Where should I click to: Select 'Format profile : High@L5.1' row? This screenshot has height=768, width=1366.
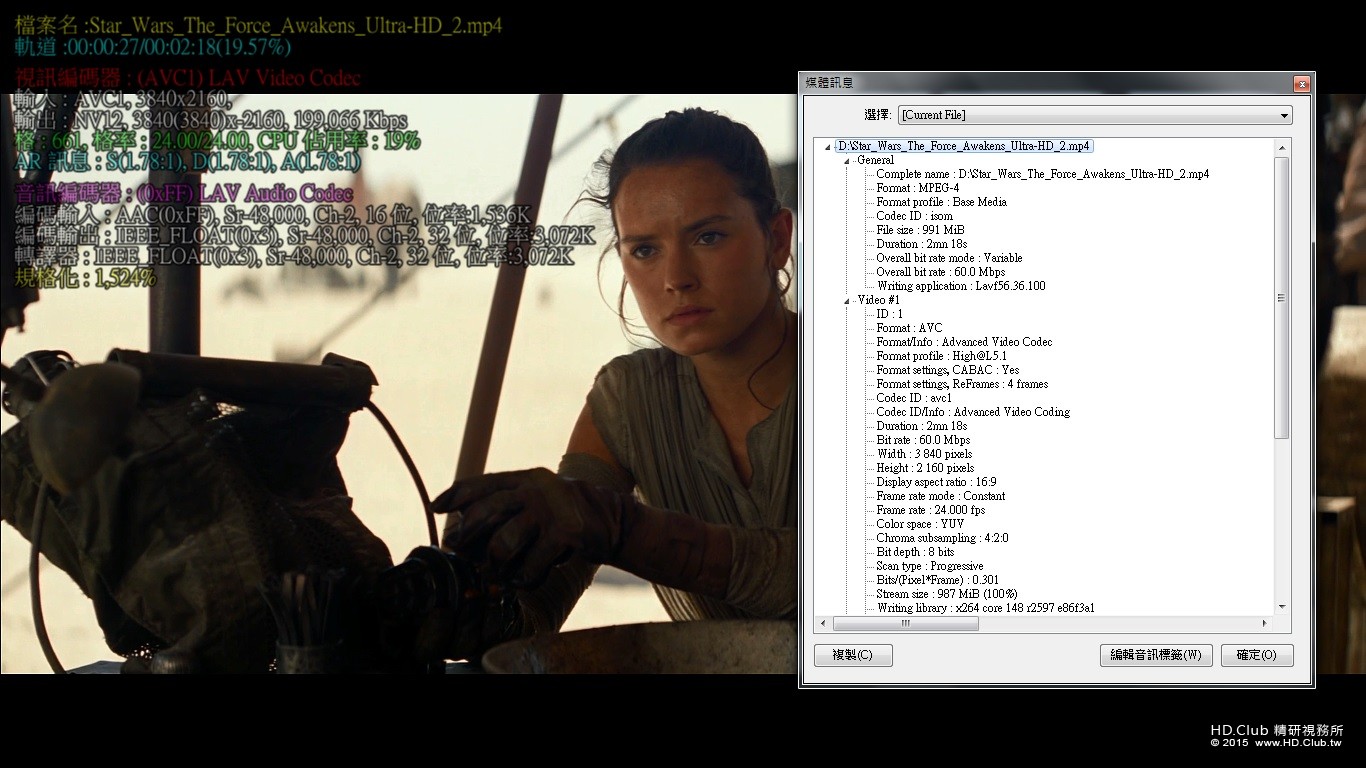pos(941,356)
